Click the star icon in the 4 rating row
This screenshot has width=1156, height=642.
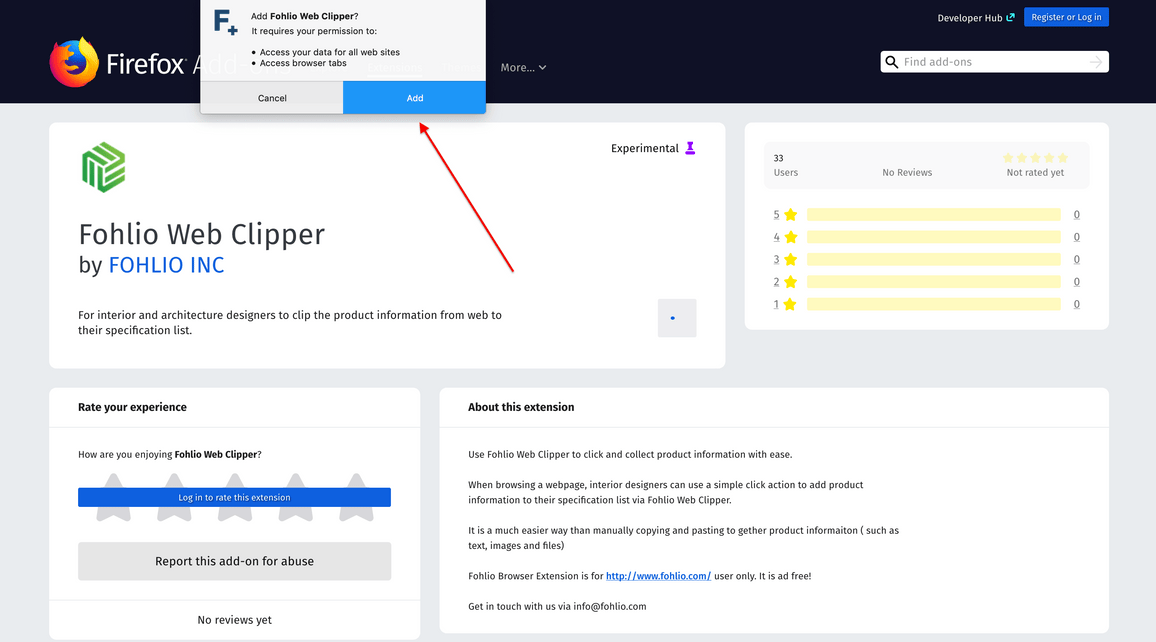pos(790,237)
